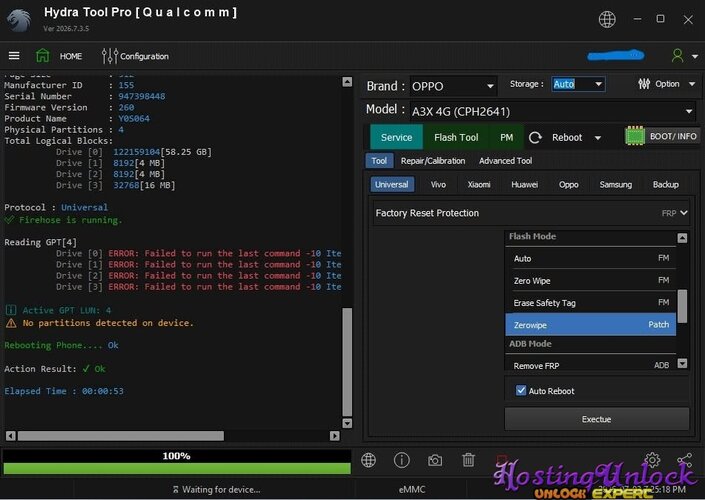Click the log scroll down arrow

pos(347,423)
